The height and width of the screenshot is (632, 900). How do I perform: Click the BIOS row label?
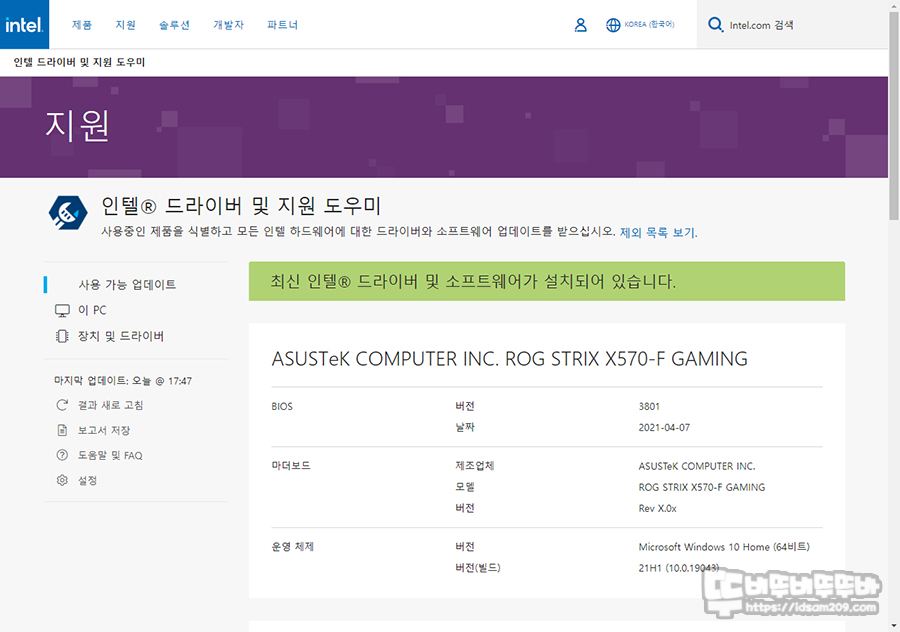pyautogui.click(x=282, y=406)
